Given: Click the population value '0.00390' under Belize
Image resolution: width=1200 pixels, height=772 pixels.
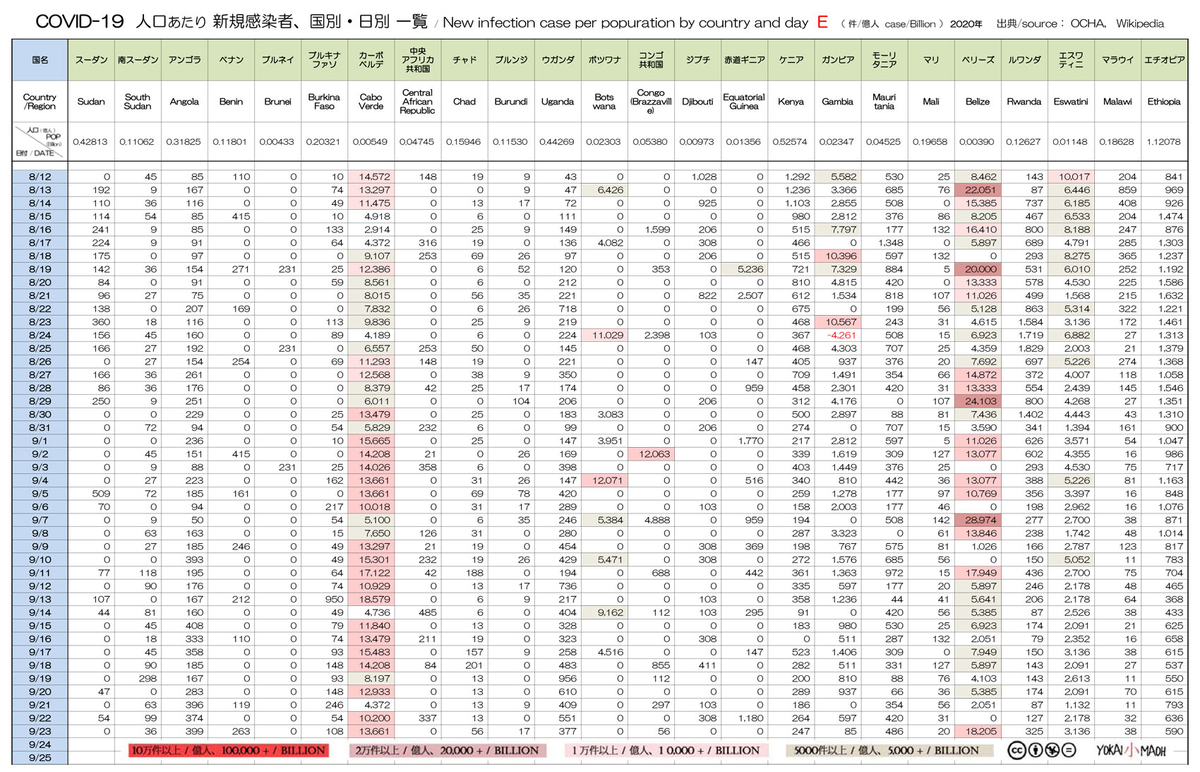Looking at the screenshot, I should coord(977,140).
